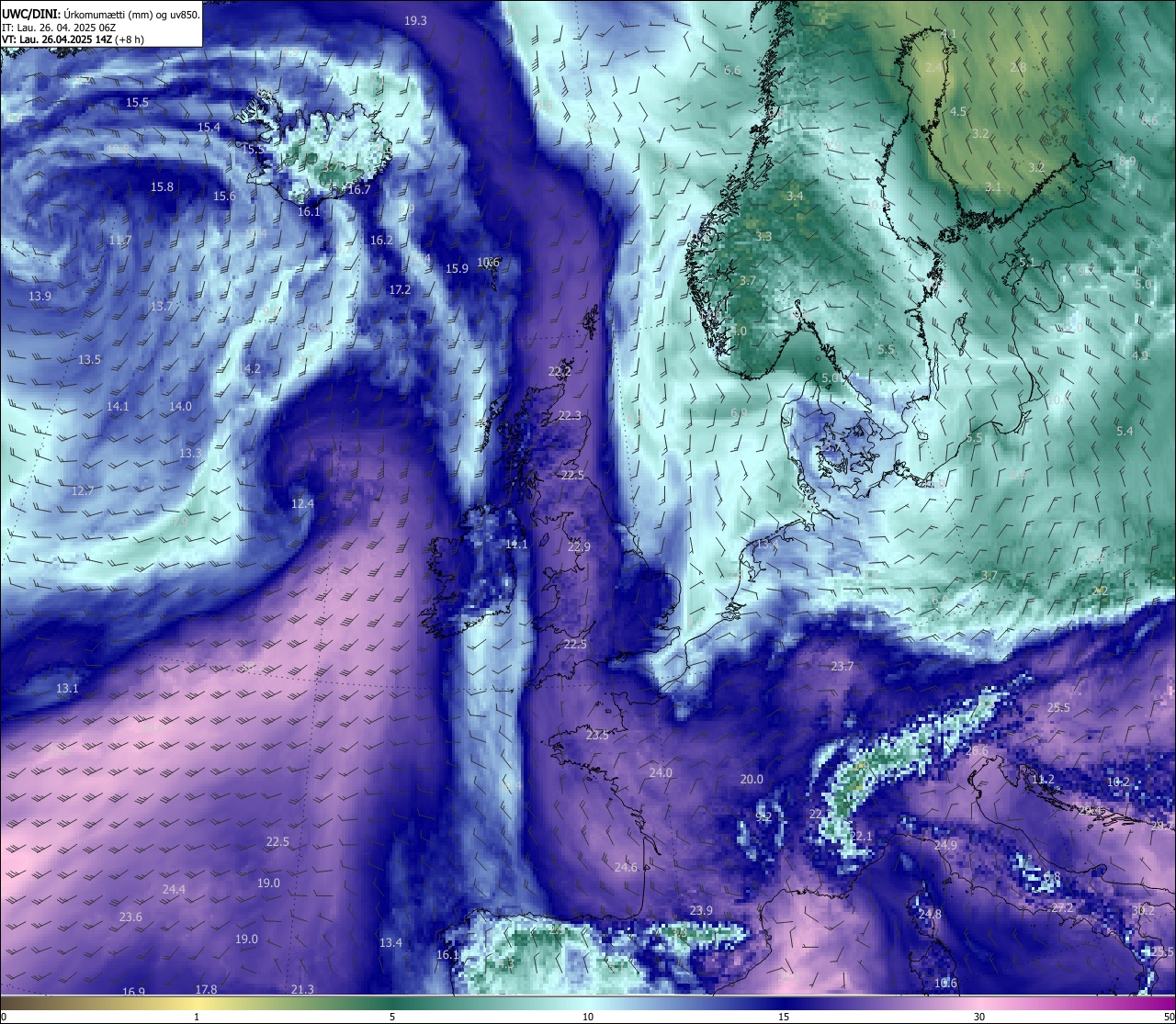Image resolution: width=1176 pixels, height=1024 pixels.
Task: Click the colour scale tick label 30
Action: coord(979,1017)
